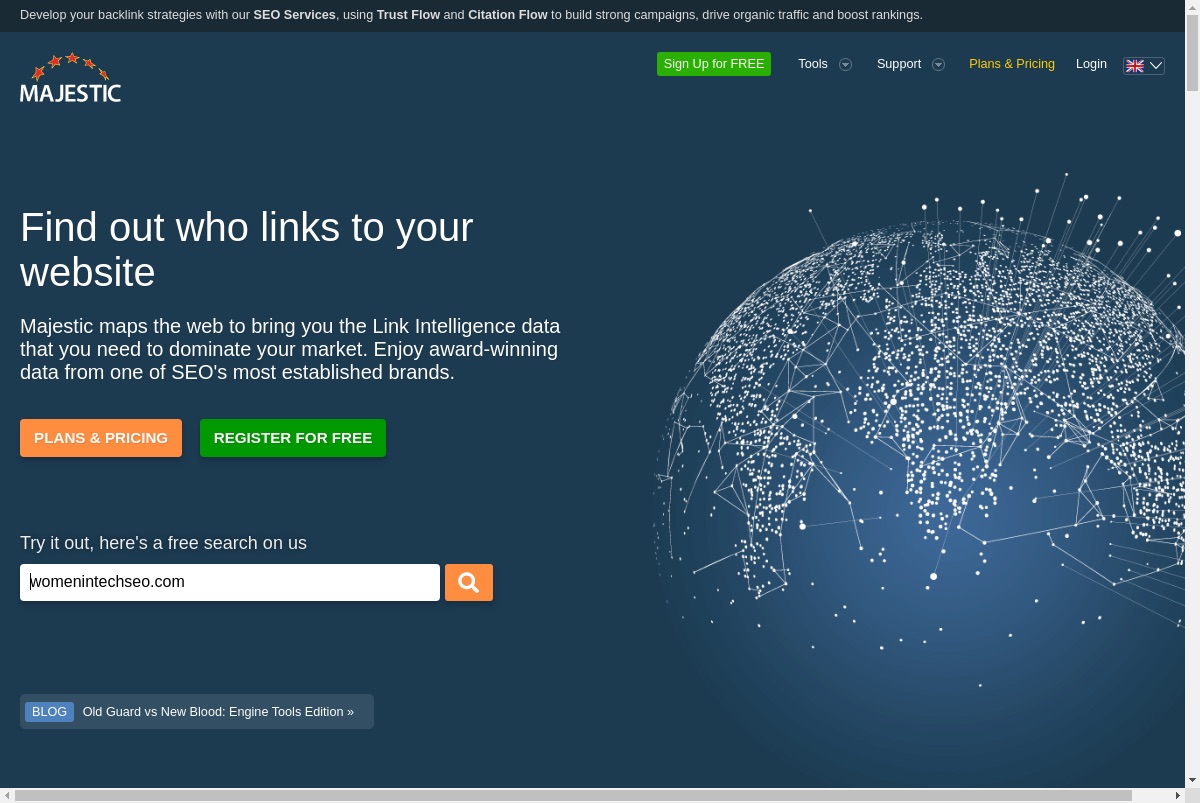Image resolution: width=1200 pixels, height=803 pixels.
Task: Focus the free search input field
Action: pyautogui.click(x=230, y=582)
